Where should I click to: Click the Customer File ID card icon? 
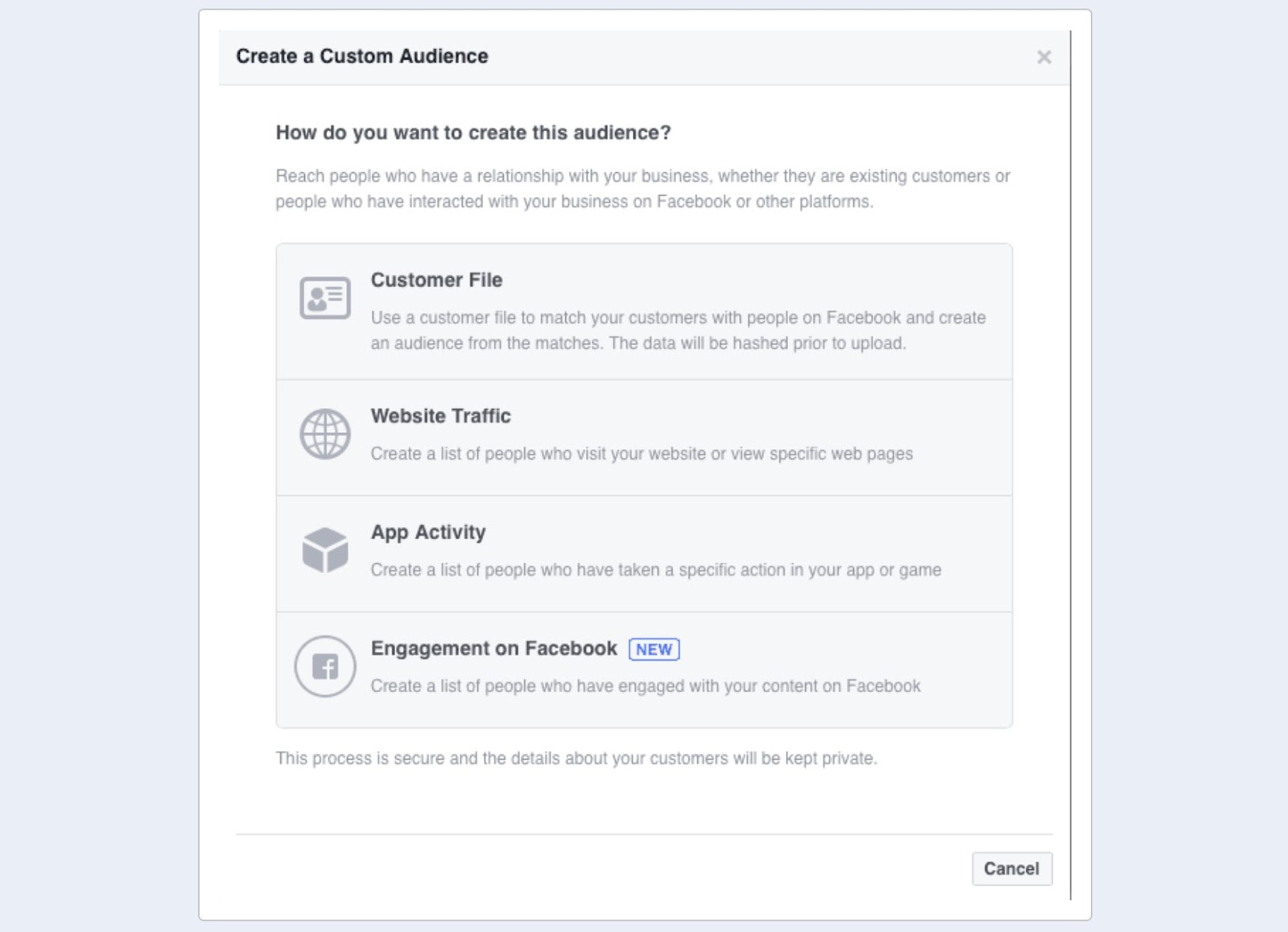coord(324,298)
